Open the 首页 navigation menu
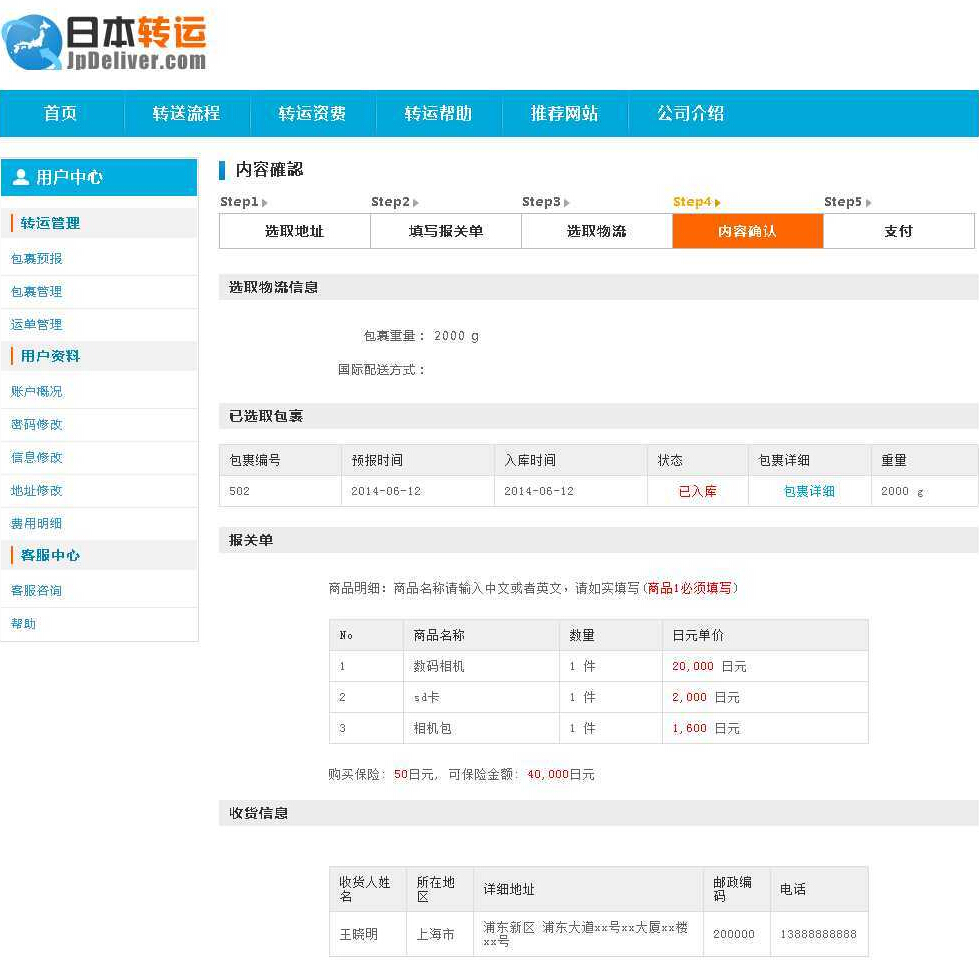 pyautogui.click(x=60, y=114)
